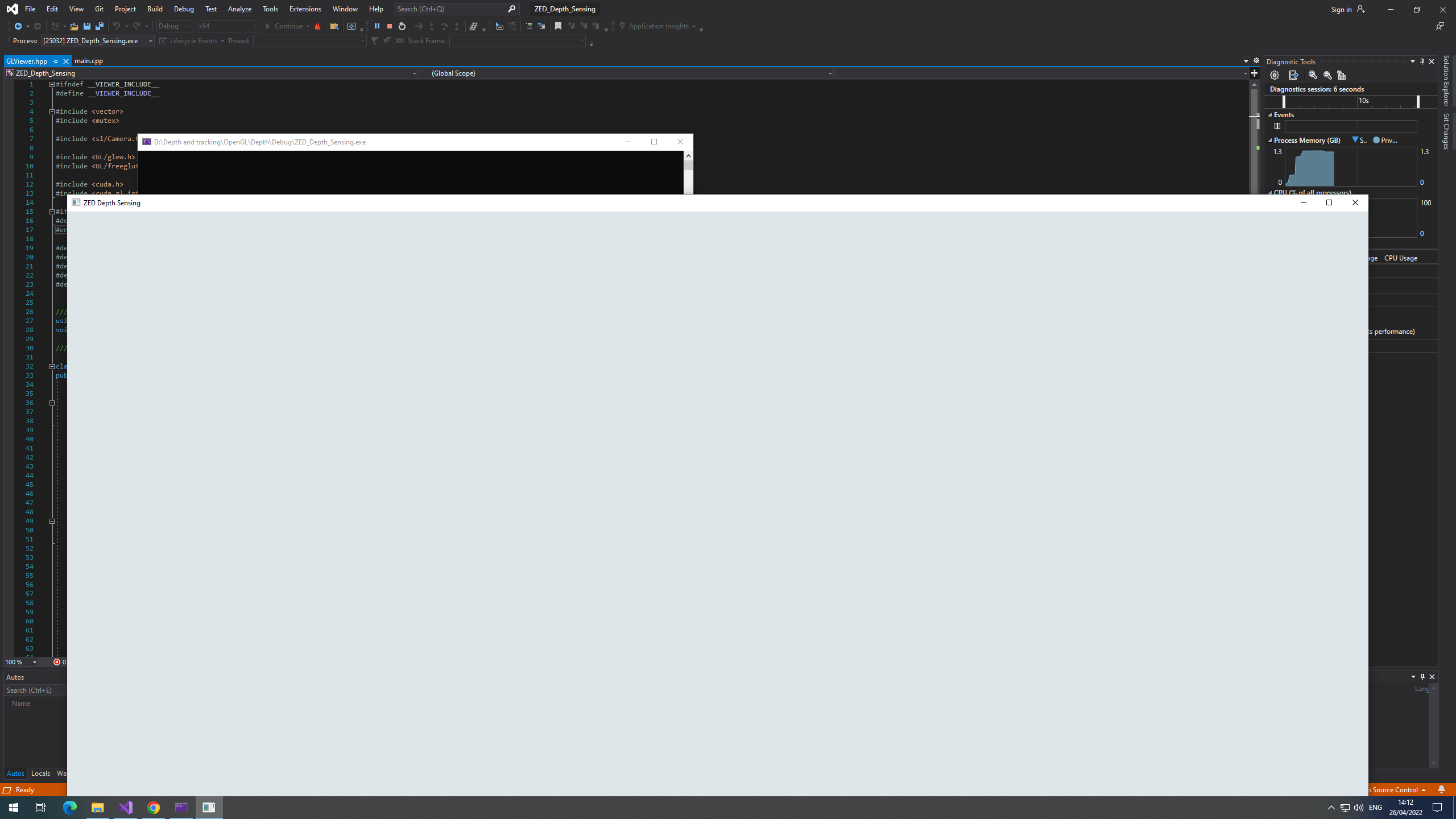Click Sign in link
Screen dimensions: 1456x819
coord(1341,9)
